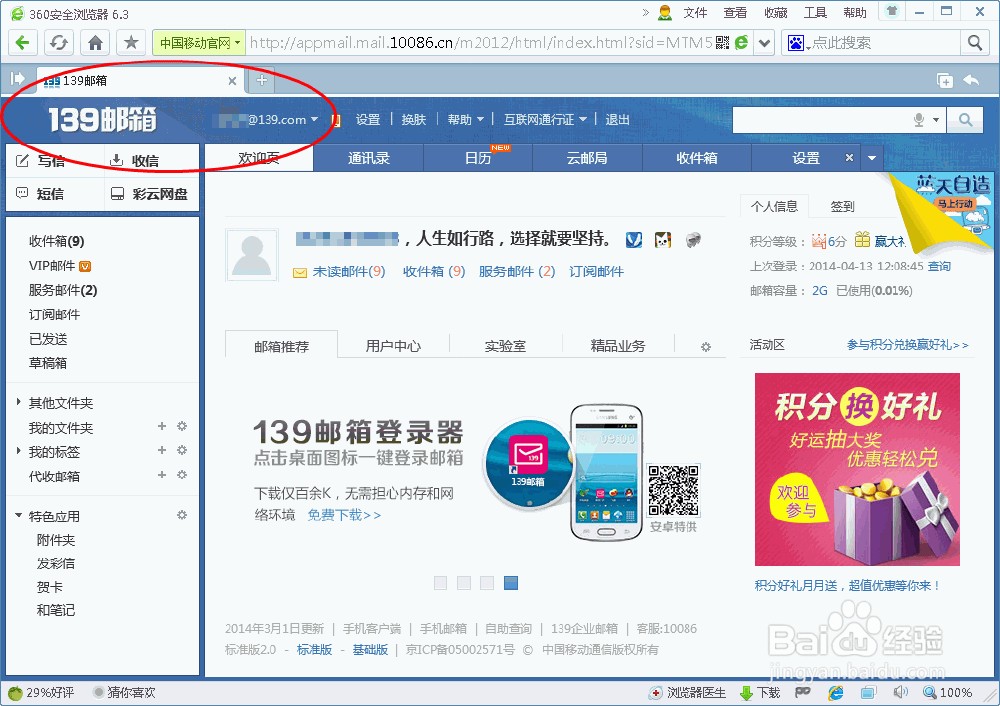1000x706 pixels.
Task: Click the 退出 logout link
Action: 617,119
